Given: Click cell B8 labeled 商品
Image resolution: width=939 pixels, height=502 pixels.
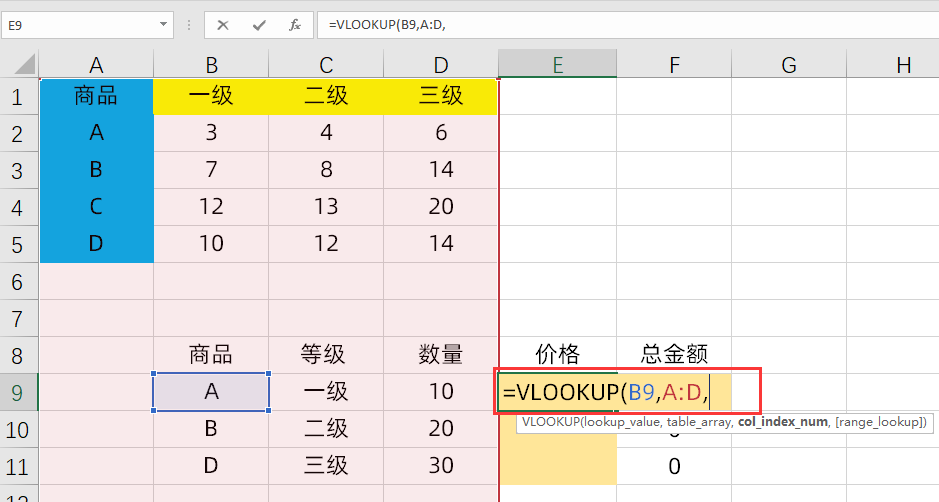Looking at the screenshot, I should (211, 355).
